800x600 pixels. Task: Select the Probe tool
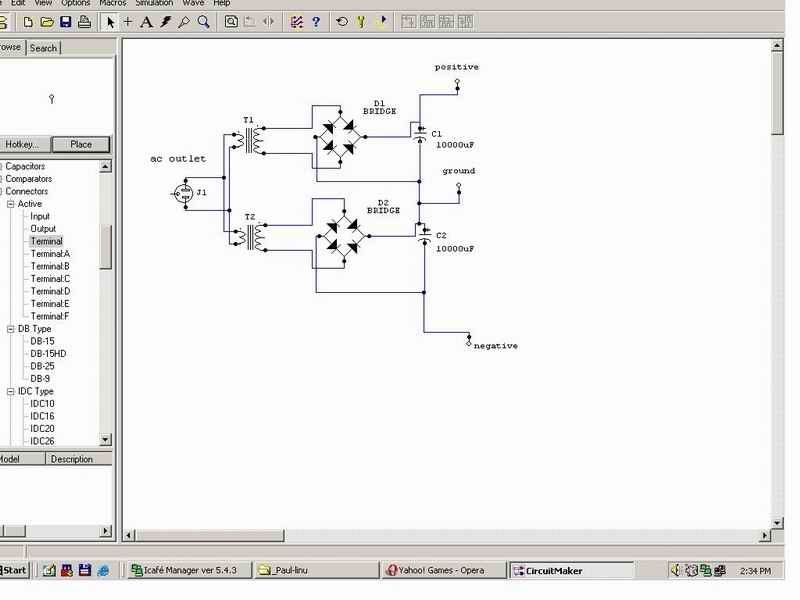pos(184,22)
